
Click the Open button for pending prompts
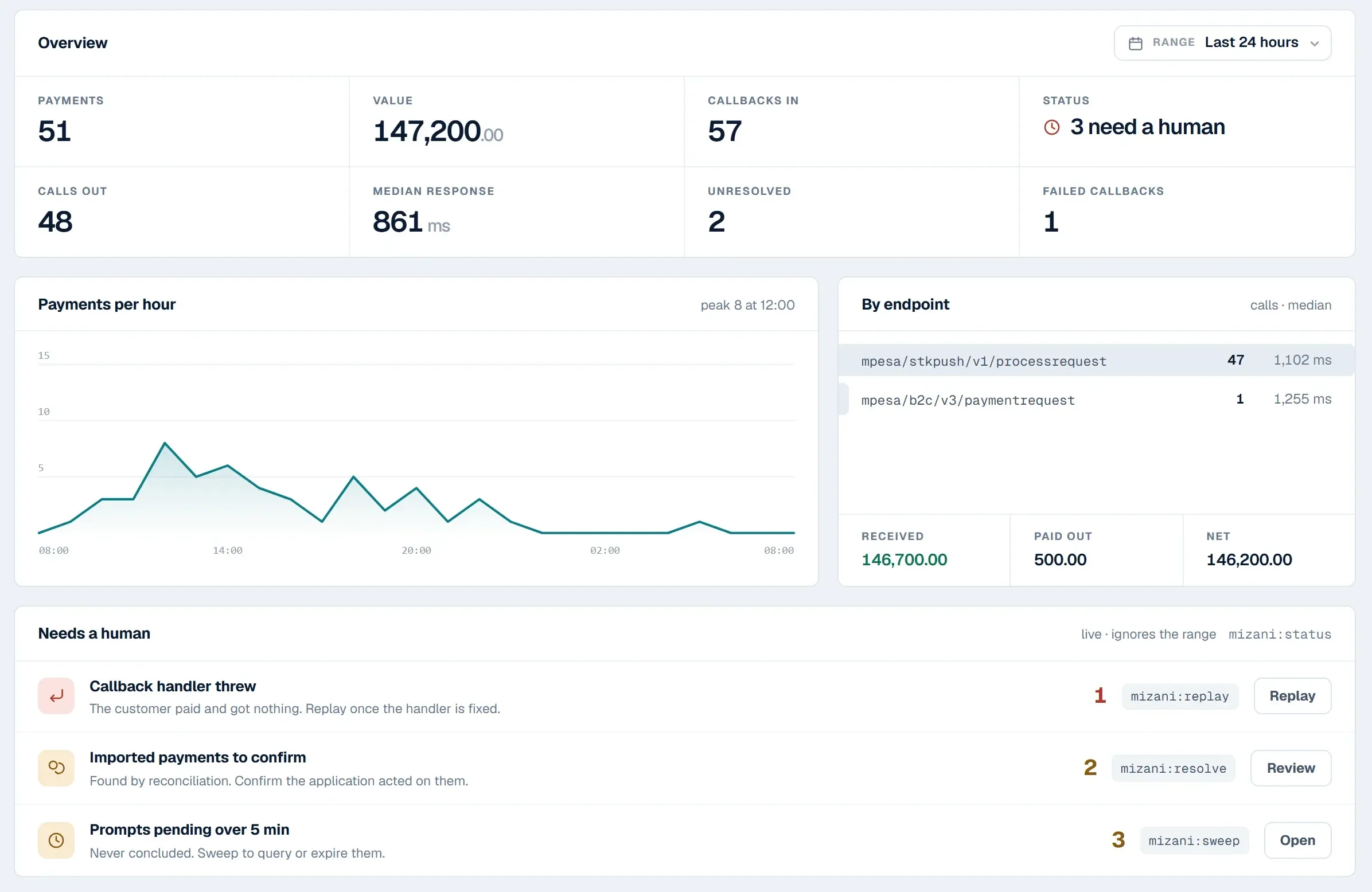1297,840
